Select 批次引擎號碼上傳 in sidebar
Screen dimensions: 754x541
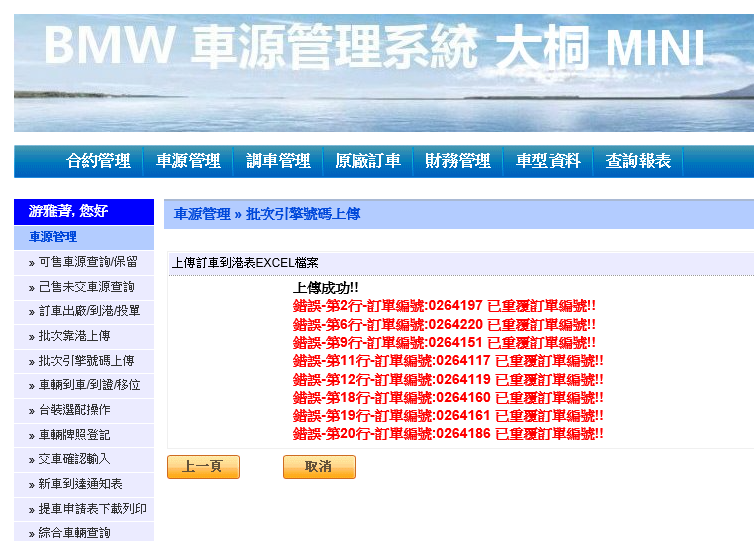click(87, 361)
